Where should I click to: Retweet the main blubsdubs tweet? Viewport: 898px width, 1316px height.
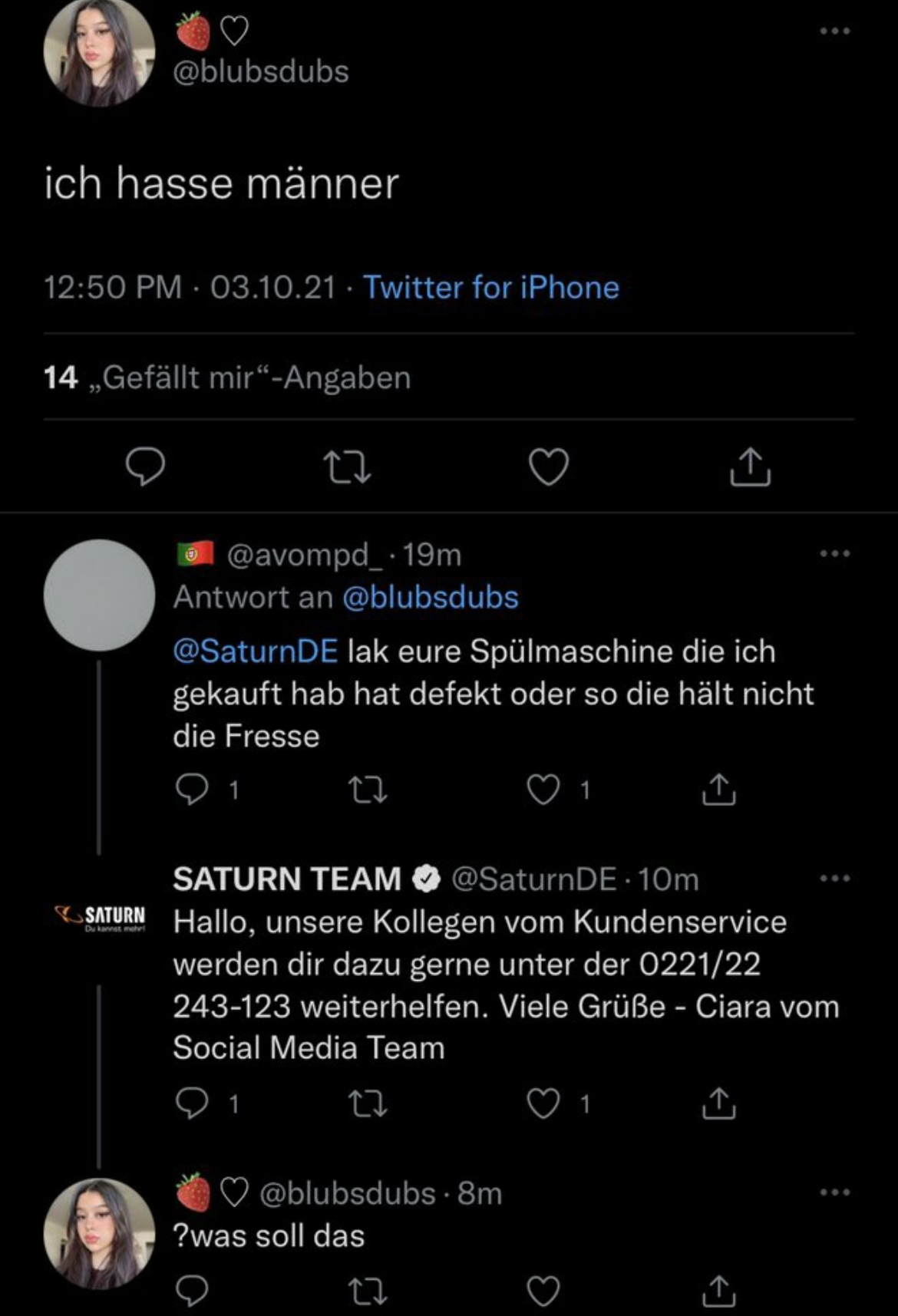pos(347,467)
